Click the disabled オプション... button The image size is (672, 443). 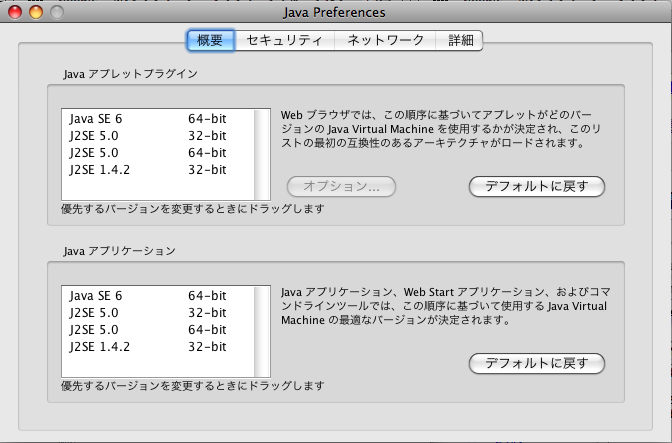(341, 186)
